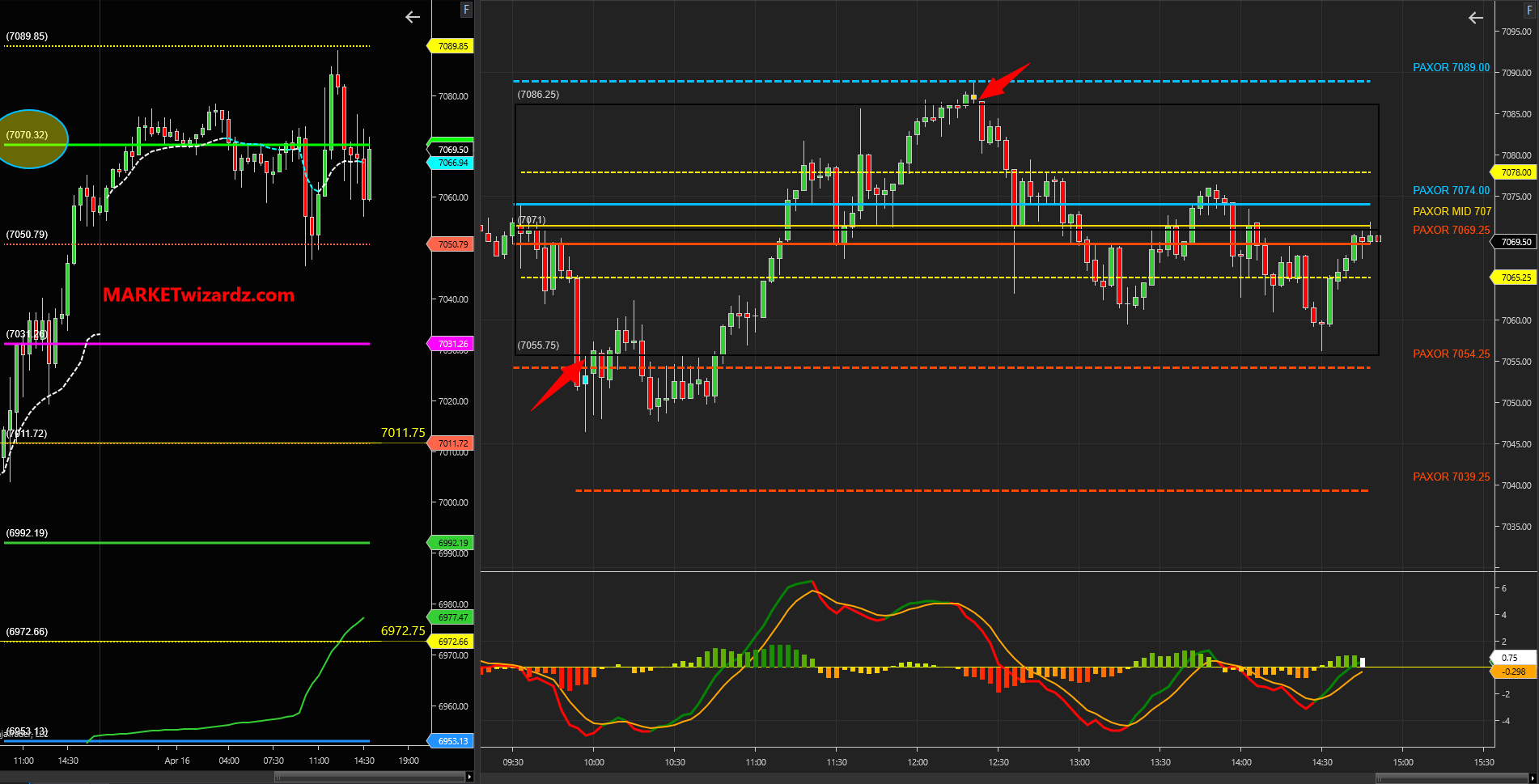Screen dimensions: 1539x784
Task: Click the MARKETwizardz.com watermark text
Action: 198,295
